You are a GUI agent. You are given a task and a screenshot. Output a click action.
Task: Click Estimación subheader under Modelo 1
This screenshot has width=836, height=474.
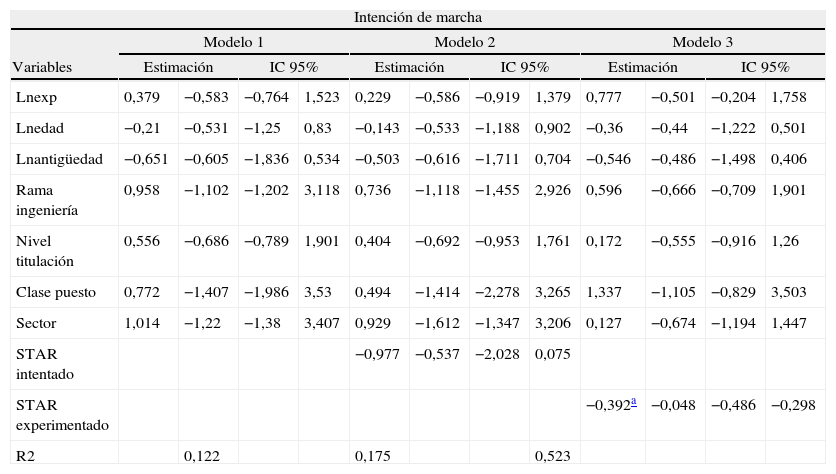point(178,67)
